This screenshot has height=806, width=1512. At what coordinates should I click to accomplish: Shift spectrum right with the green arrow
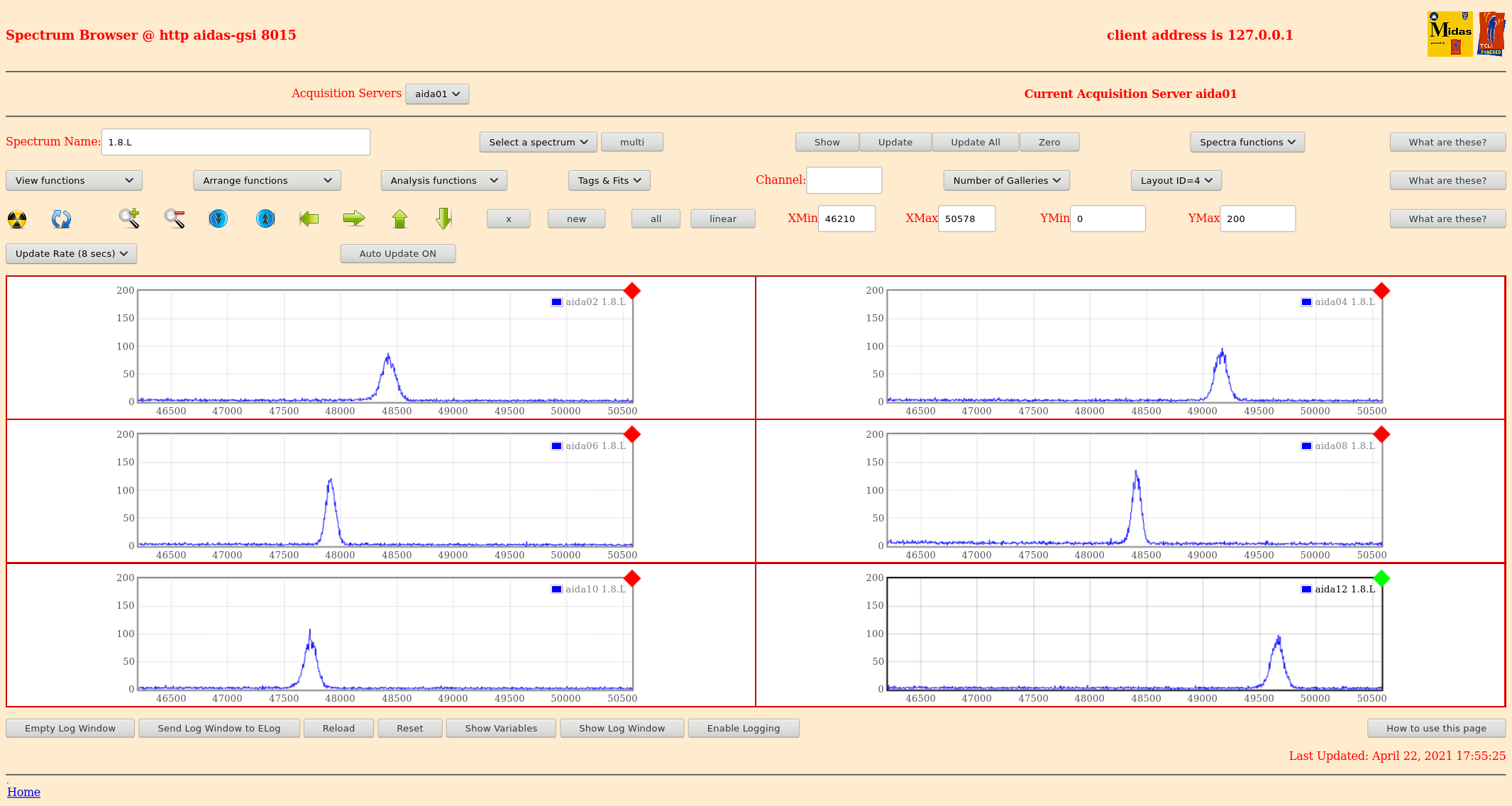(x=353, y=219)
